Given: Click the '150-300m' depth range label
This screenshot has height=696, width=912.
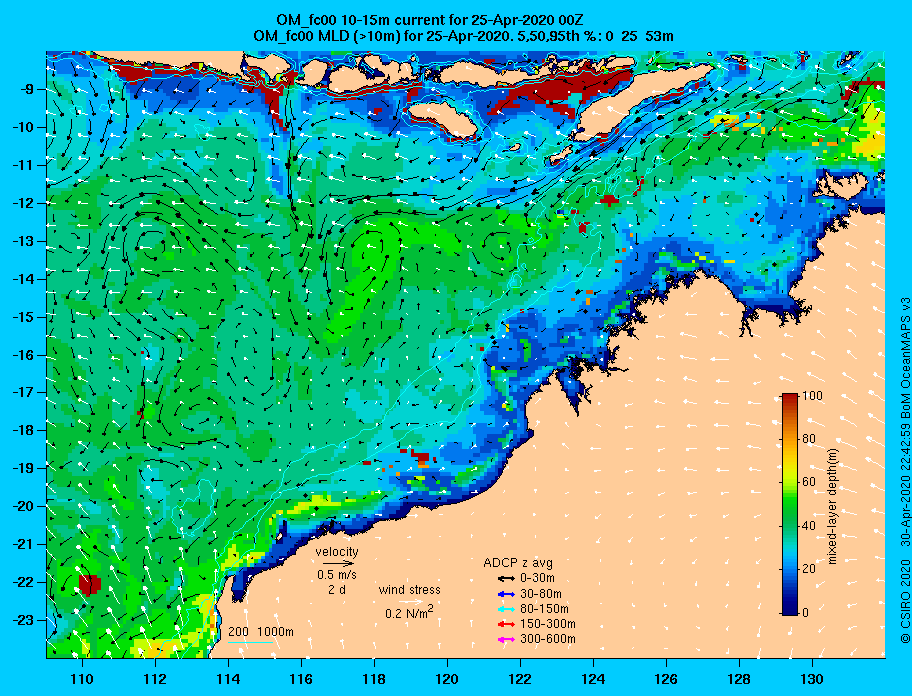Looking at the screenshot, I should click(x=547, y=624).
